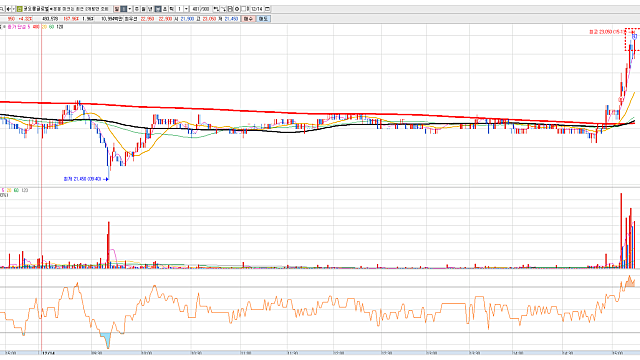640x360 pixels.
Task: Click red 480 moving-average label on price chart
Action: (36, 27)
